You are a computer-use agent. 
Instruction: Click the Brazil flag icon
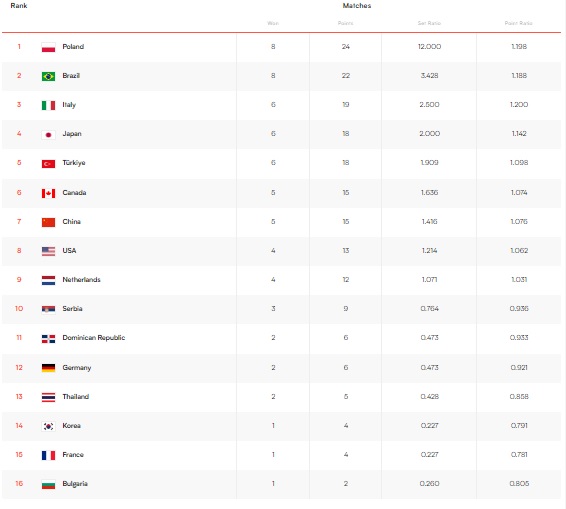[48, 76]
